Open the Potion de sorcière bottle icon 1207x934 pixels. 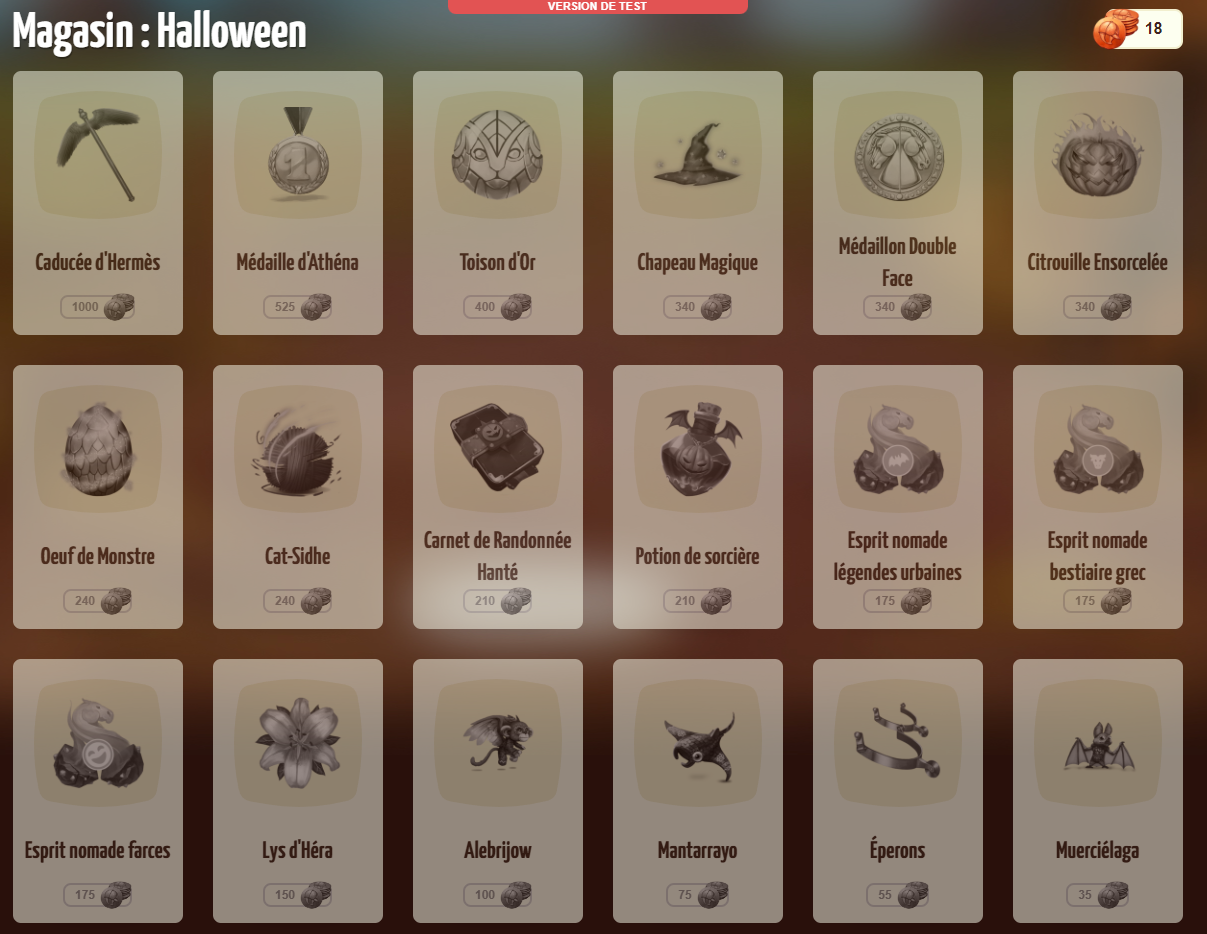(x=698, y=449)
